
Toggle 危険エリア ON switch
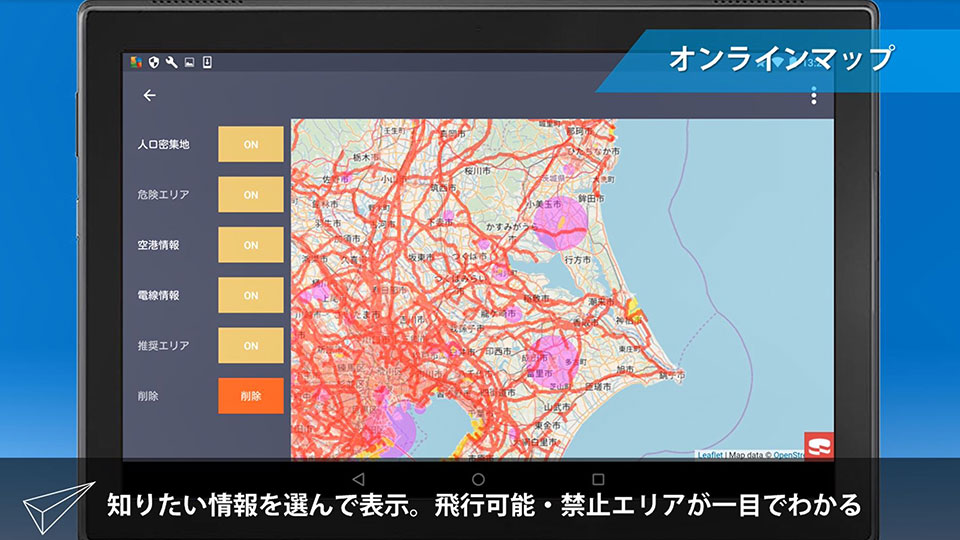pyautogui.click(x=251, y=195)
